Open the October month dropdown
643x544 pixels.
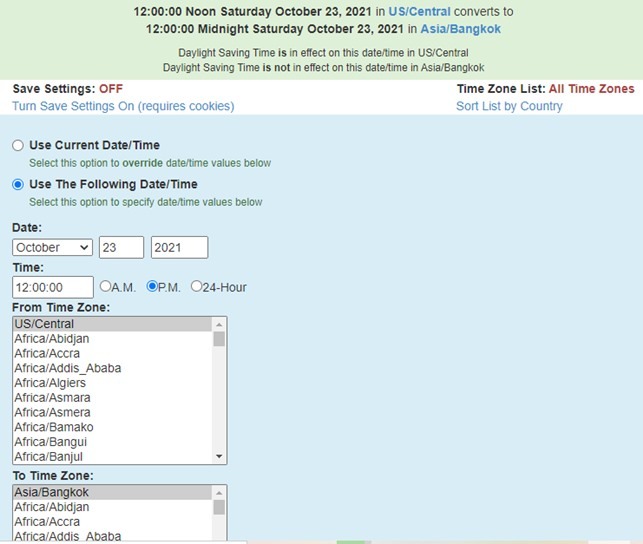[x=52, y=248]
